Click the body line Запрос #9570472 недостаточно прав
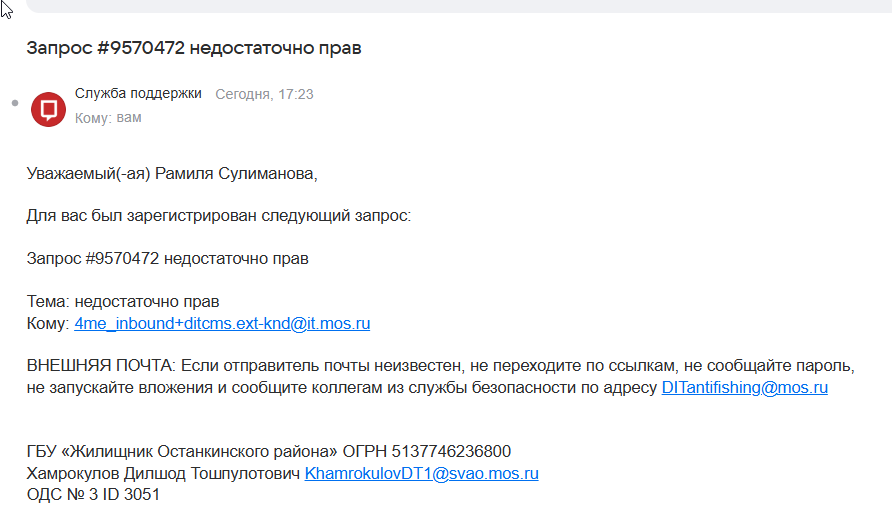The width and height of the screenshot is (892, 507). coord(167,258)
